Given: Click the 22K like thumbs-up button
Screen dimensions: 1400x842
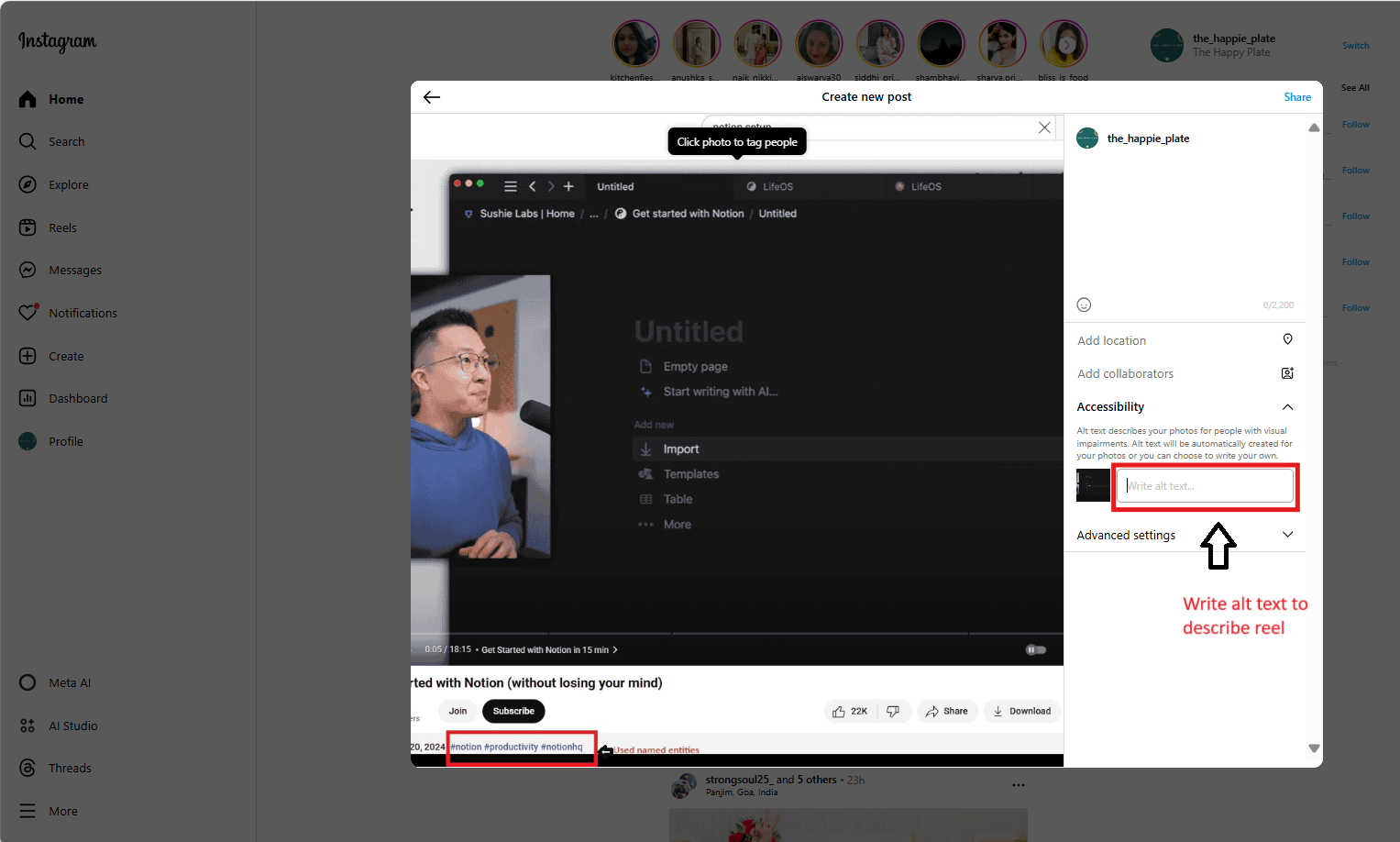Looking at the screenshot, I should pyautogui.click(x=850, y=711).
